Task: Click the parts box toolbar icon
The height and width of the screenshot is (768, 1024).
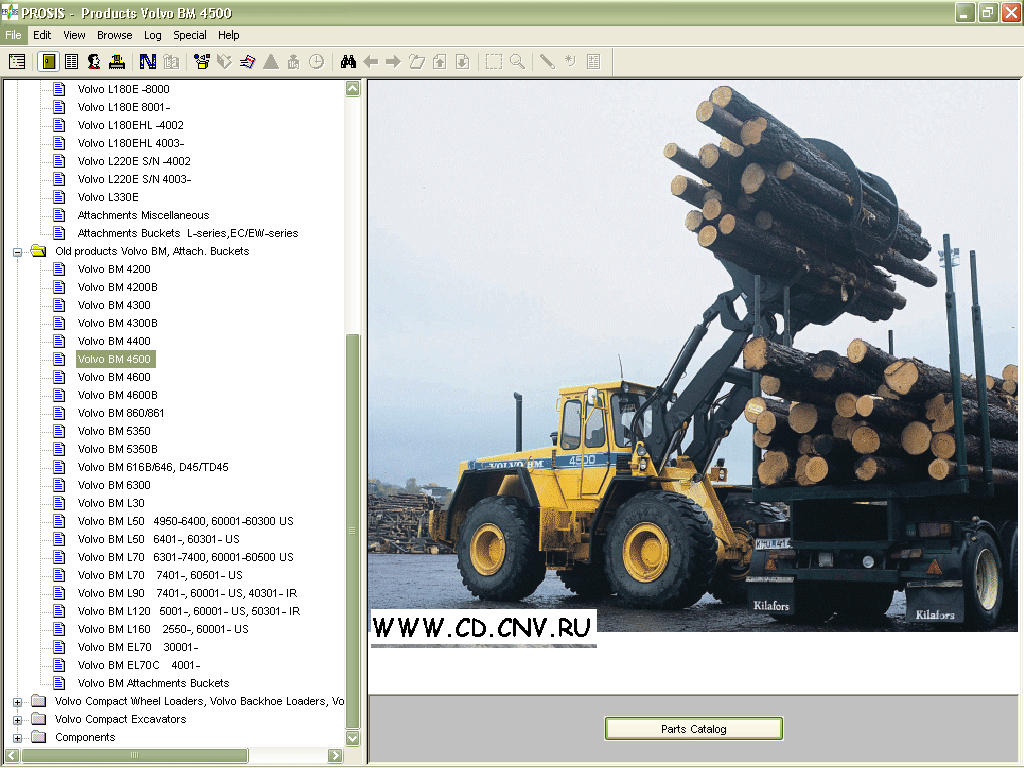Action: click(x=202, y=62)
